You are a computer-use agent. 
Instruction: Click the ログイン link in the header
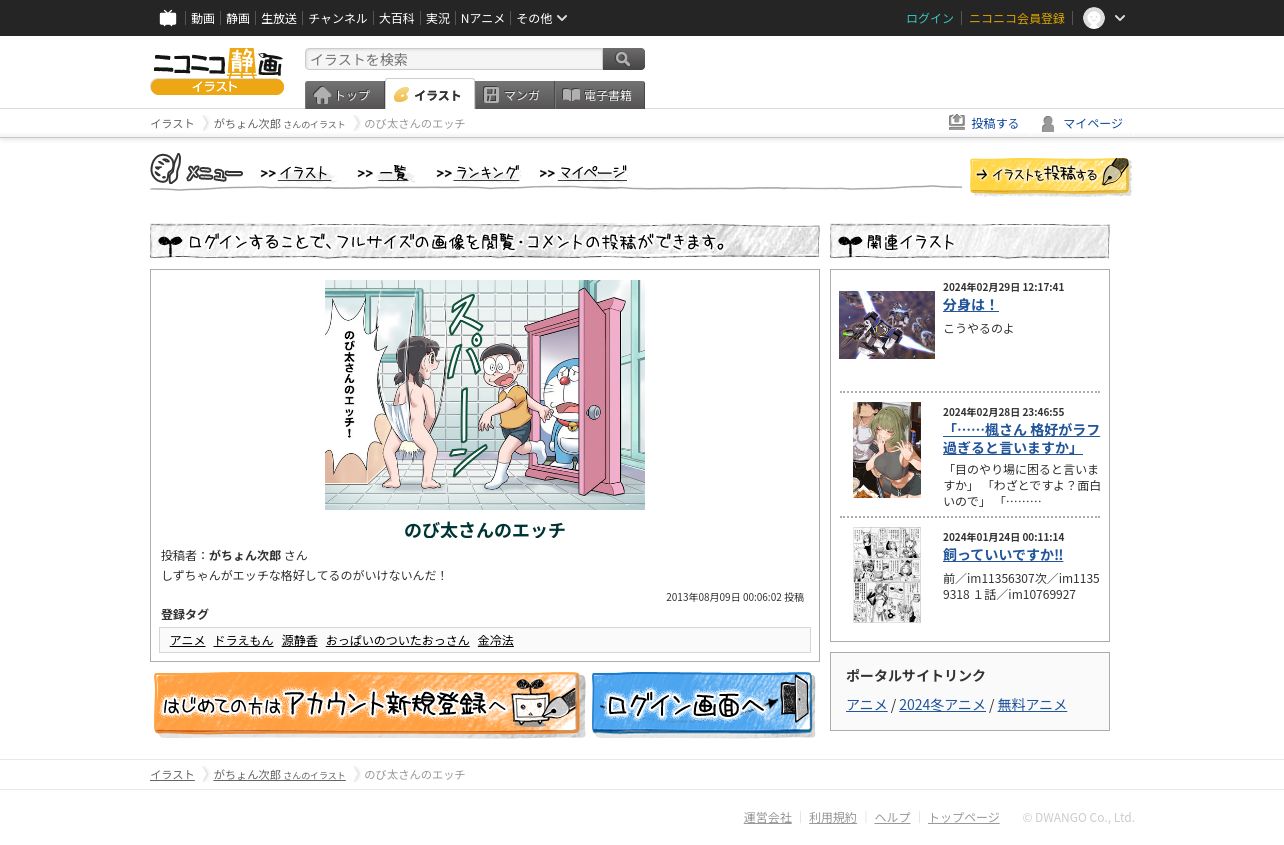930,18
